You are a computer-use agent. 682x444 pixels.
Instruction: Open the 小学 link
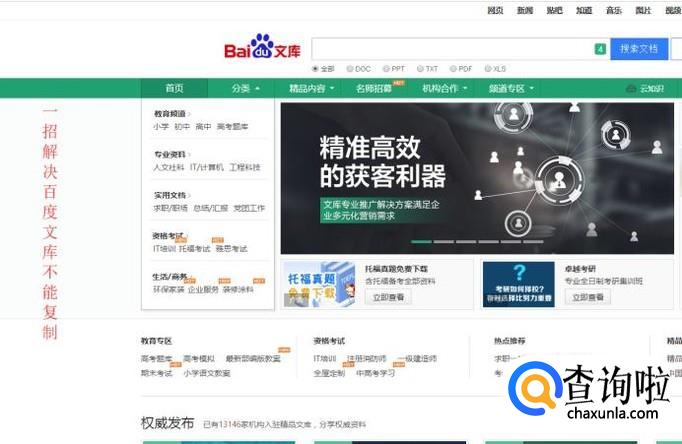[161, 127]
